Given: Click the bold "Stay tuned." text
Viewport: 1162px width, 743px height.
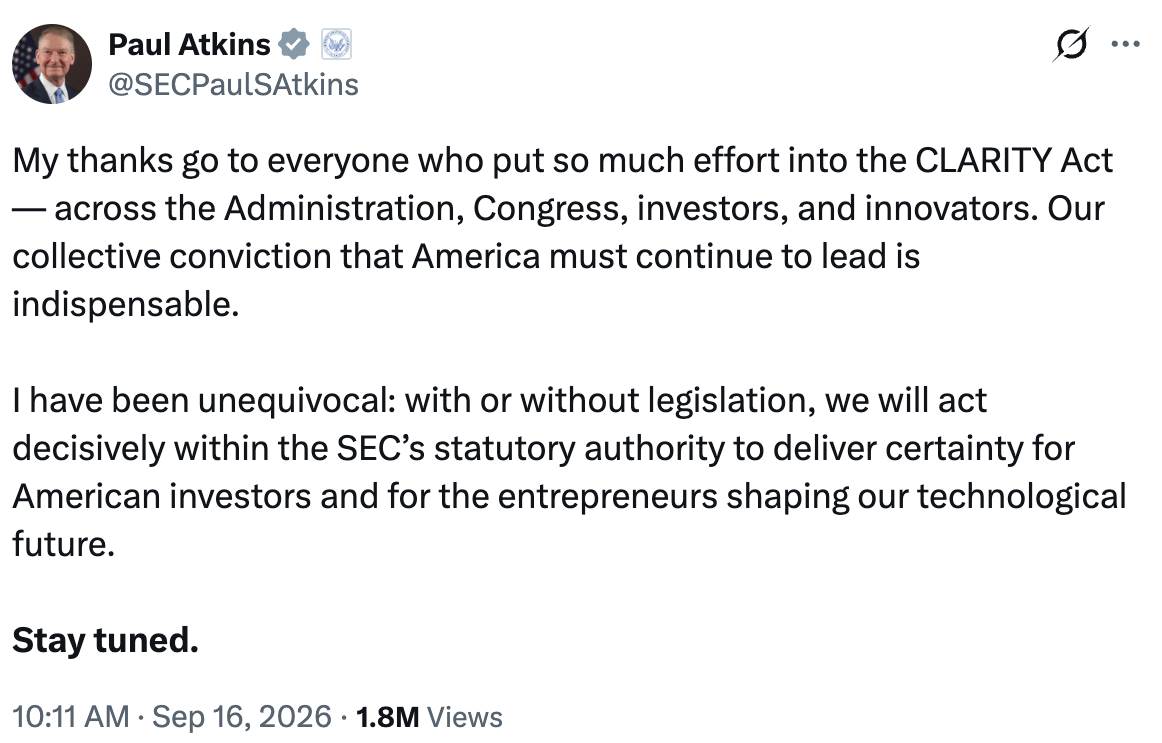Looking at the screenshot, I should 105,641.
